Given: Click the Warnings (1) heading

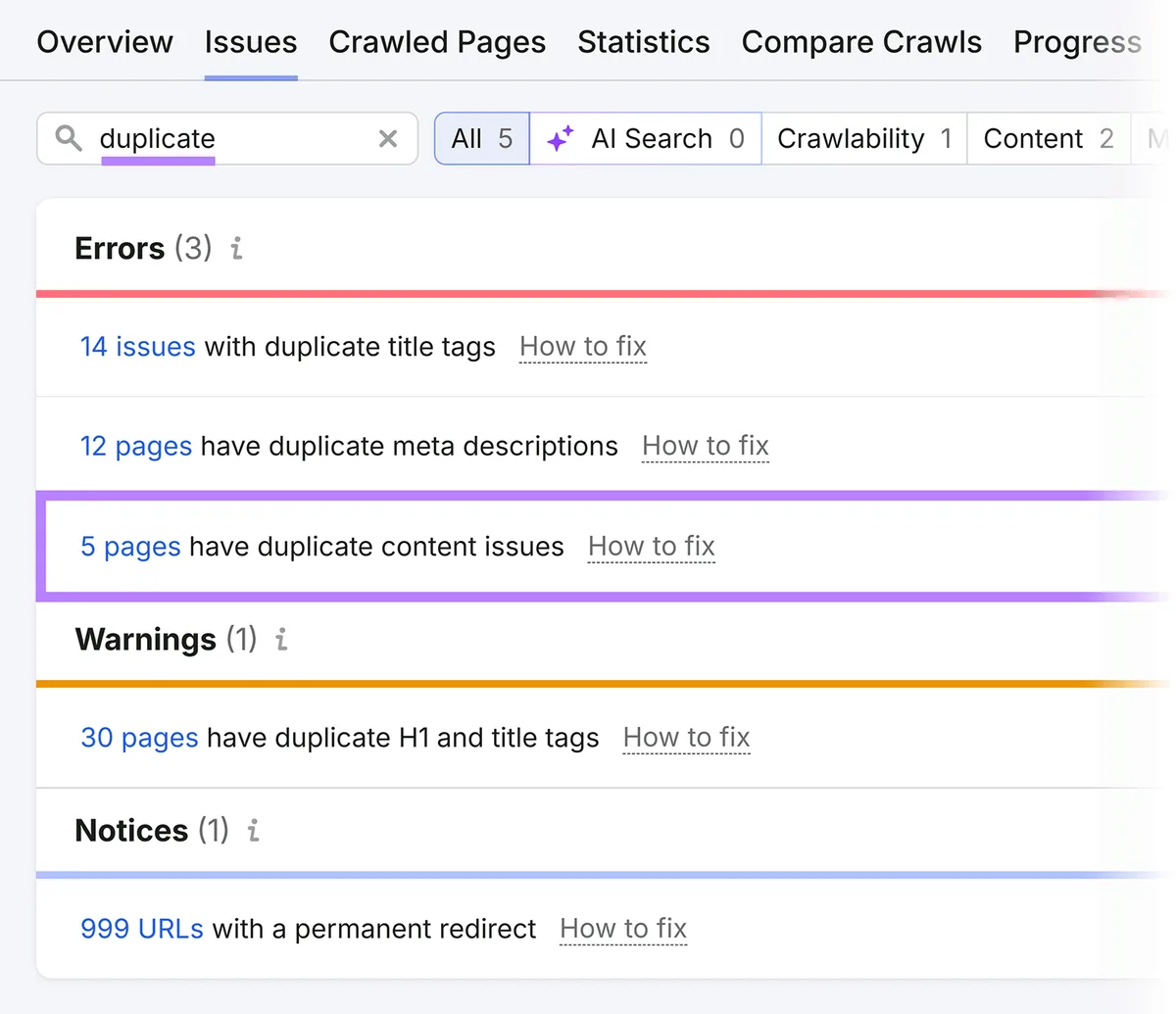Looking at the screenshot, I should tap(166, 640).
